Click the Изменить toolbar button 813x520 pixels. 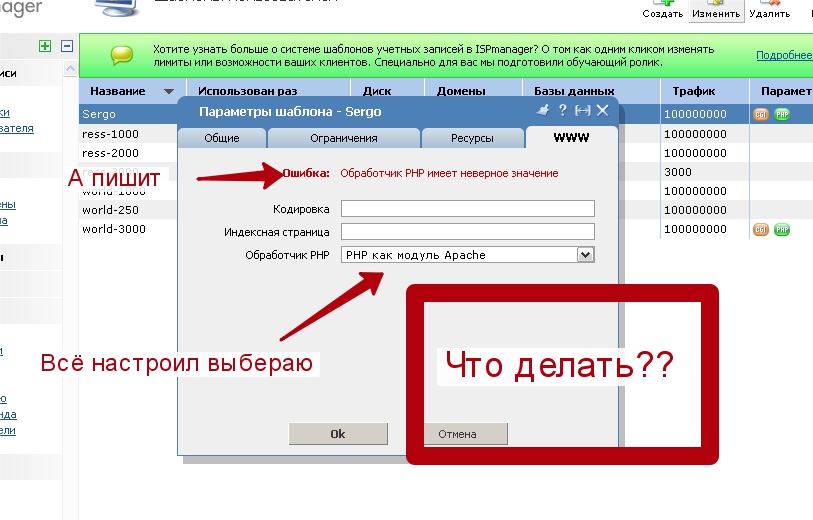pos(716,10)
